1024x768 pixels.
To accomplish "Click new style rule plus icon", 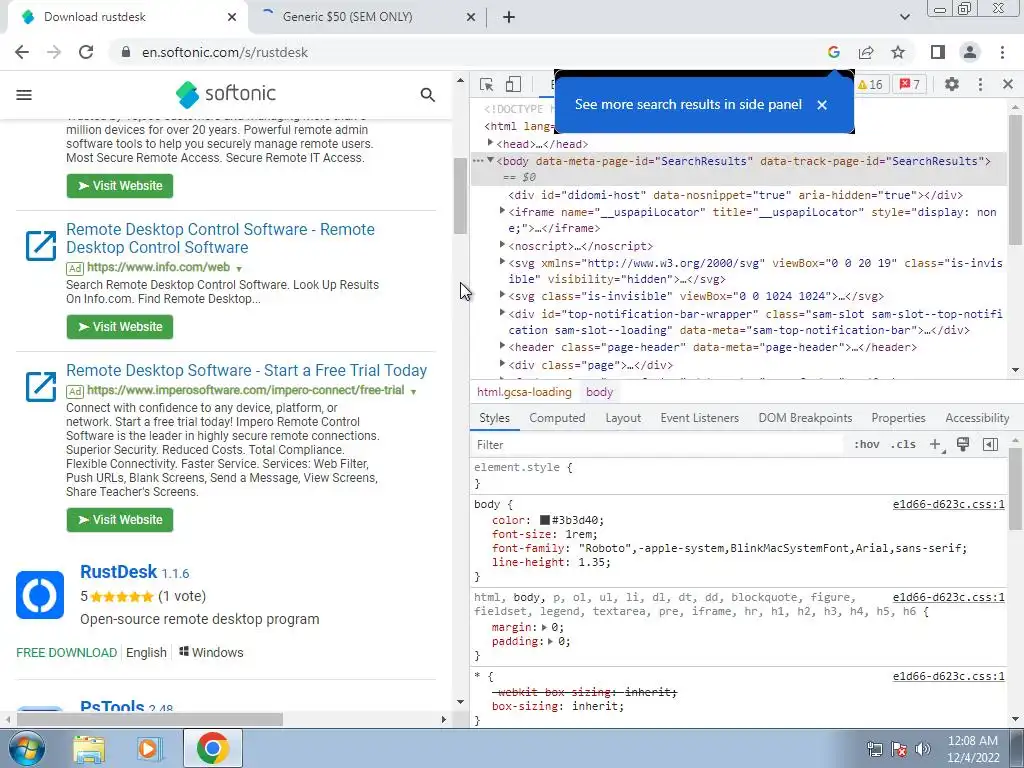I will click(936, 445).
